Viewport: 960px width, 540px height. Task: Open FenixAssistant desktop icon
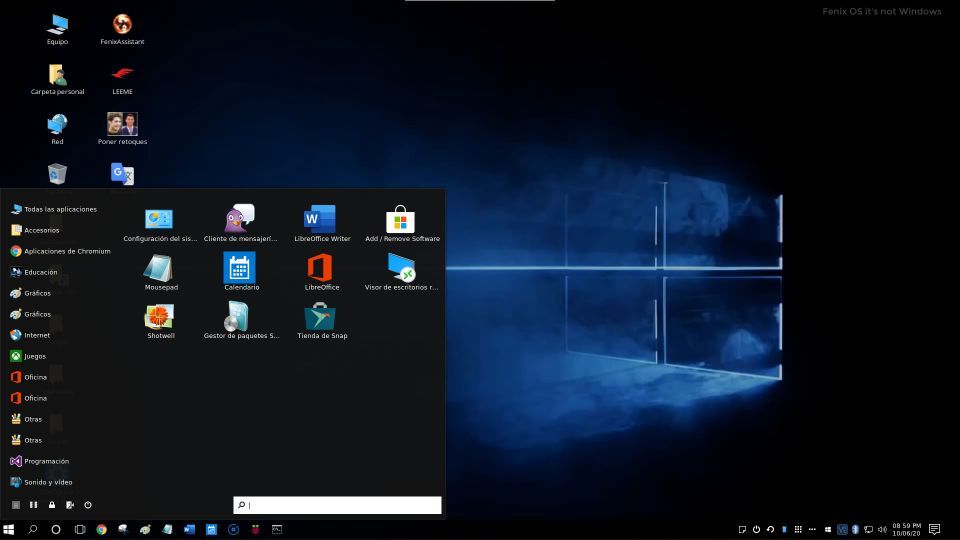click(122, 29)
